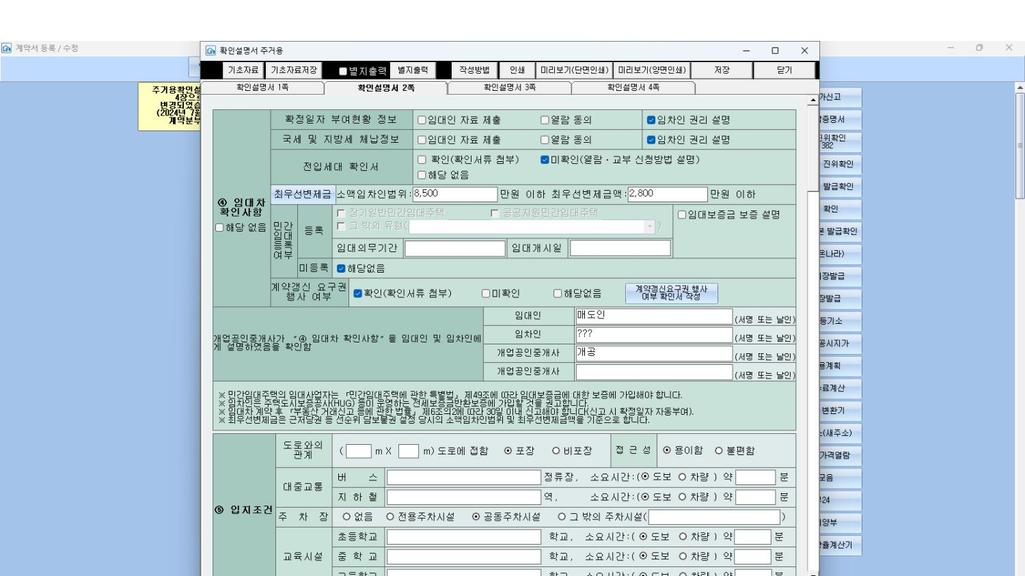Open 미리보기(양면인쇄) preview
The image size is (1025, 576).
tap(652, 70)
